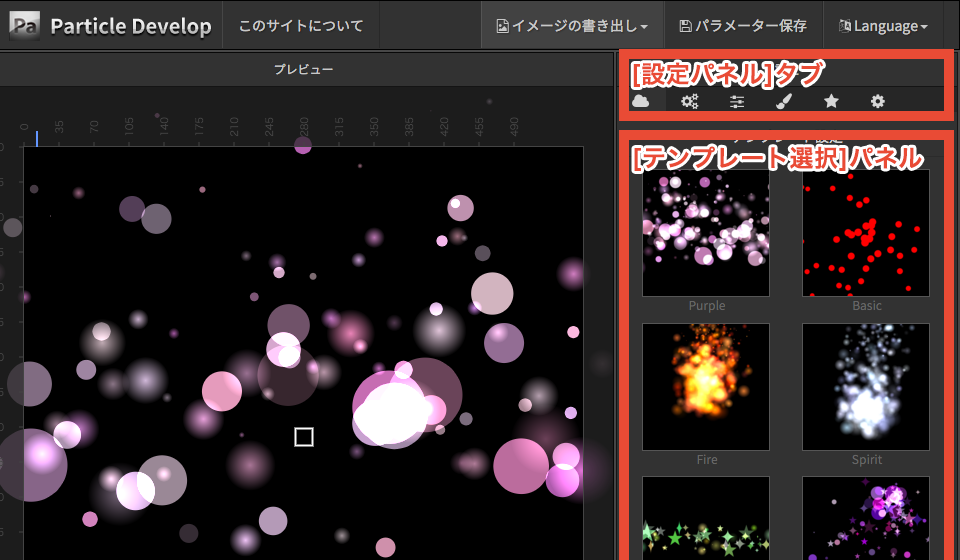Click the Particle Develop title link
Screen dimensions: 960x560
(130, 26)
